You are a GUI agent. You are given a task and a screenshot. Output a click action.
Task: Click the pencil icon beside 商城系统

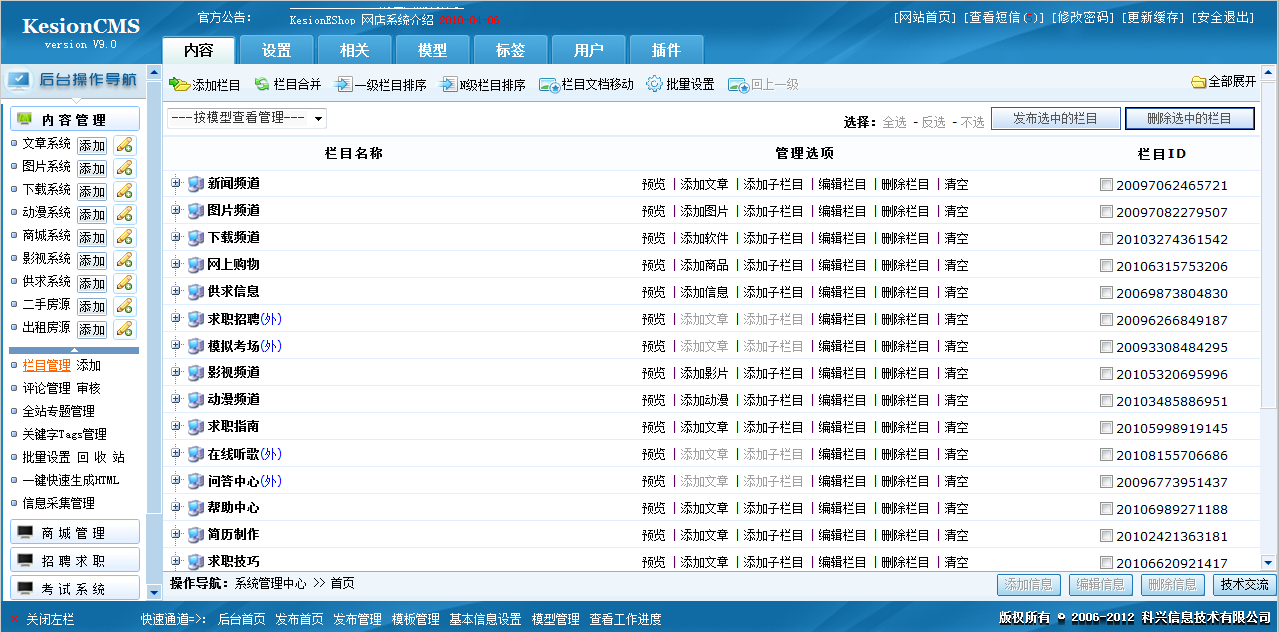[x=124, y=237]
